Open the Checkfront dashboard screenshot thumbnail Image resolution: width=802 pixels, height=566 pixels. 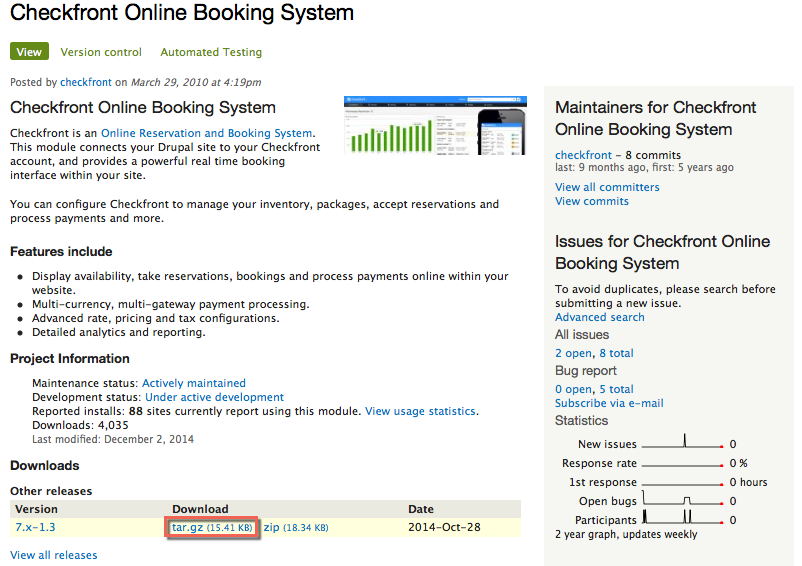[x=435, y=125]
